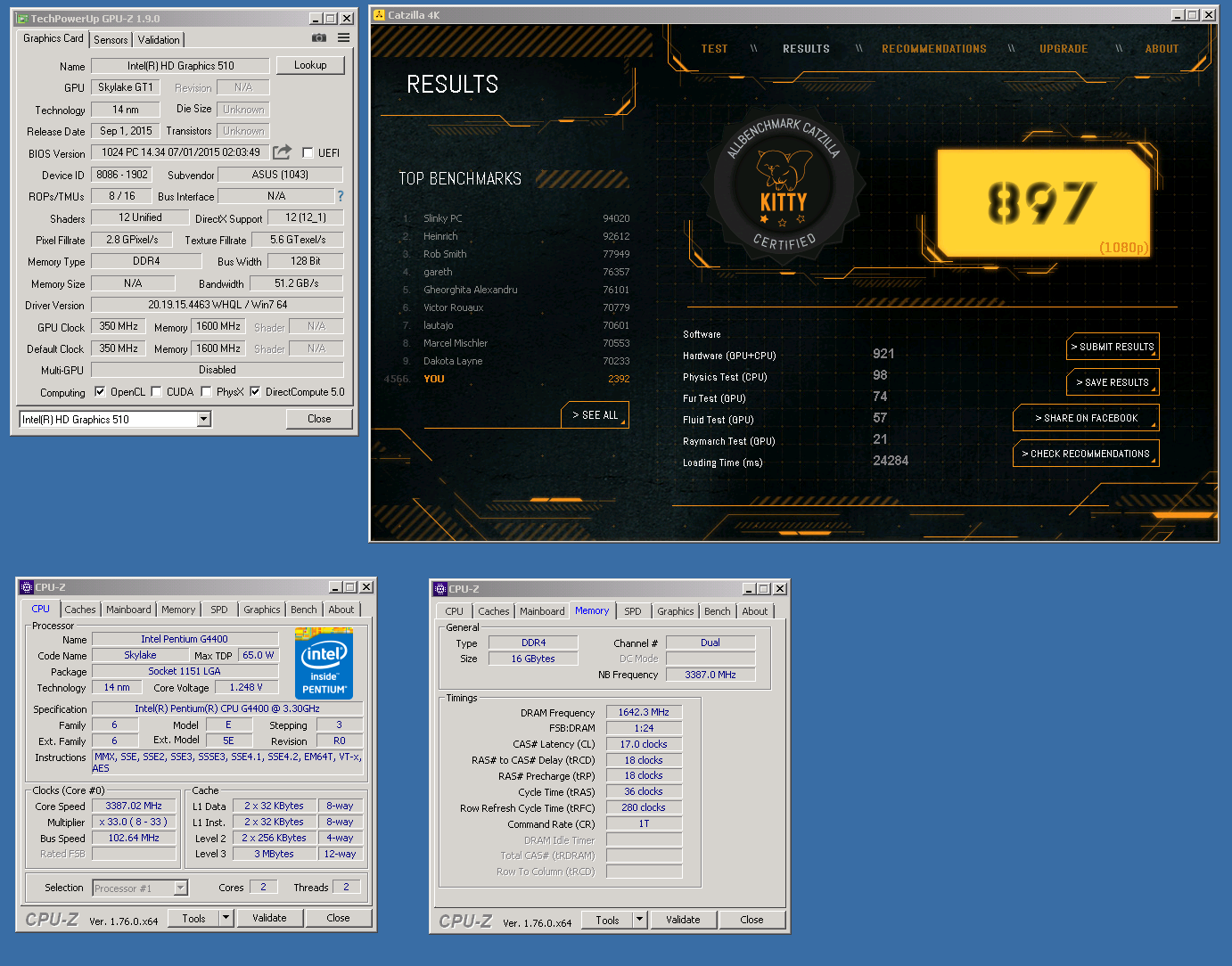Open About tab in Memory CPU-Z window
Image resolution: width=1232 pixels, height=966 pixels.
[x=755, y=611]
